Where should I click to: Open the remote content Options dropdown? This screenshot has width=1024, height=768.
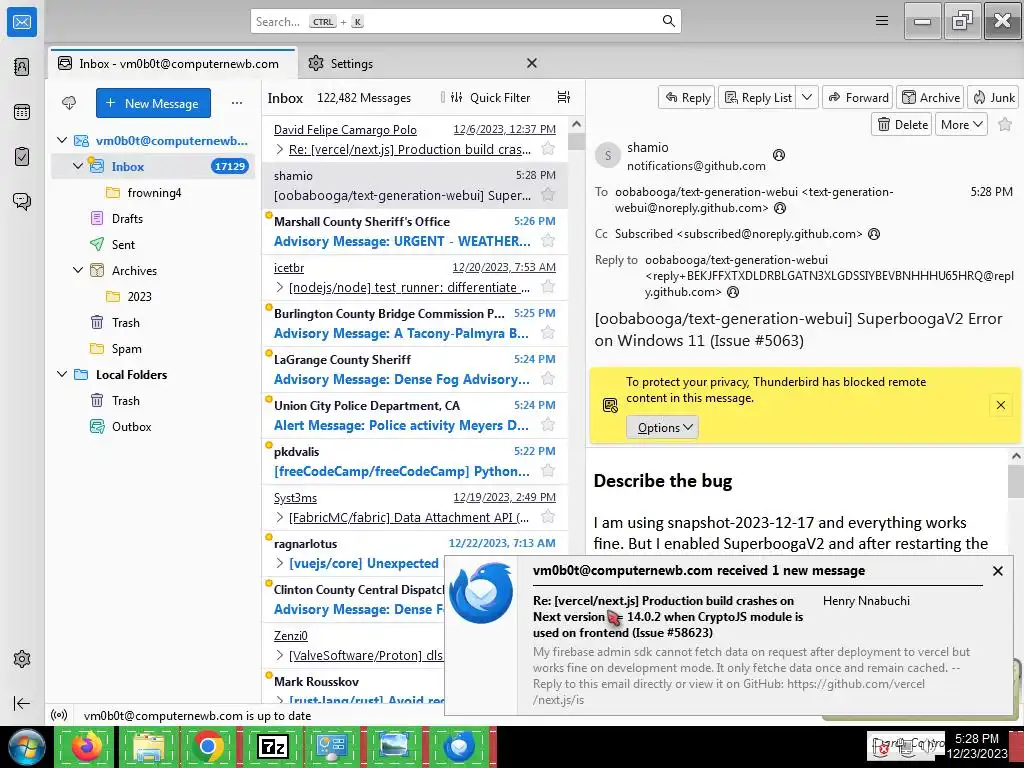coord(662,428)
